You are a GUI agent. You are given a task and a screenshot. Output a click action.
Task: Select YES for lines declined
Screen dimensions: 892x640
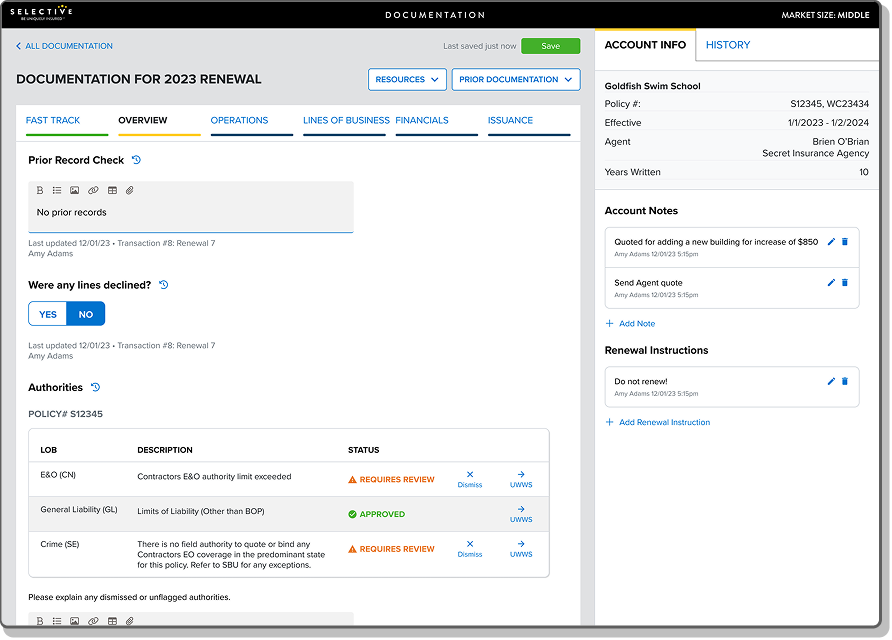pyautogui.click(x=48, y=314)
